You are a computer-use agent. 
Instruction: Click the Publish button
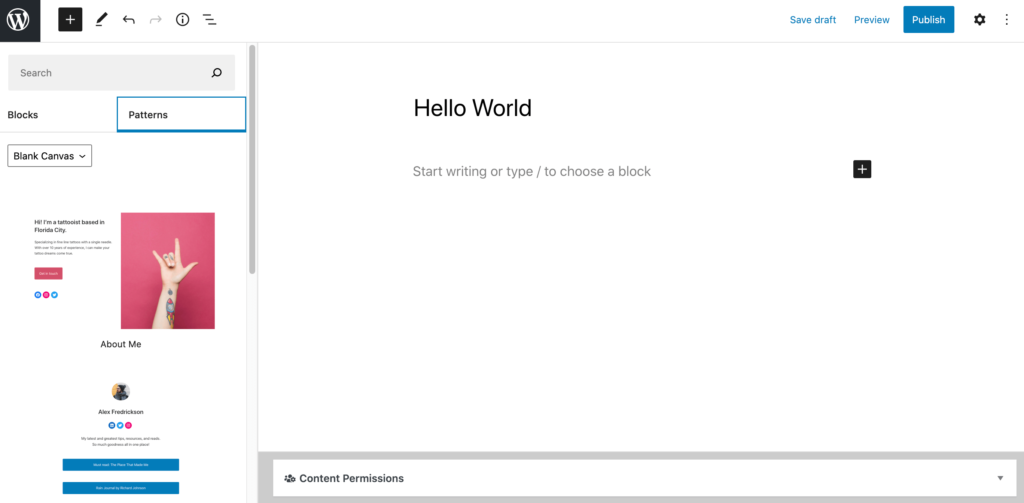(x=928, y=20)
